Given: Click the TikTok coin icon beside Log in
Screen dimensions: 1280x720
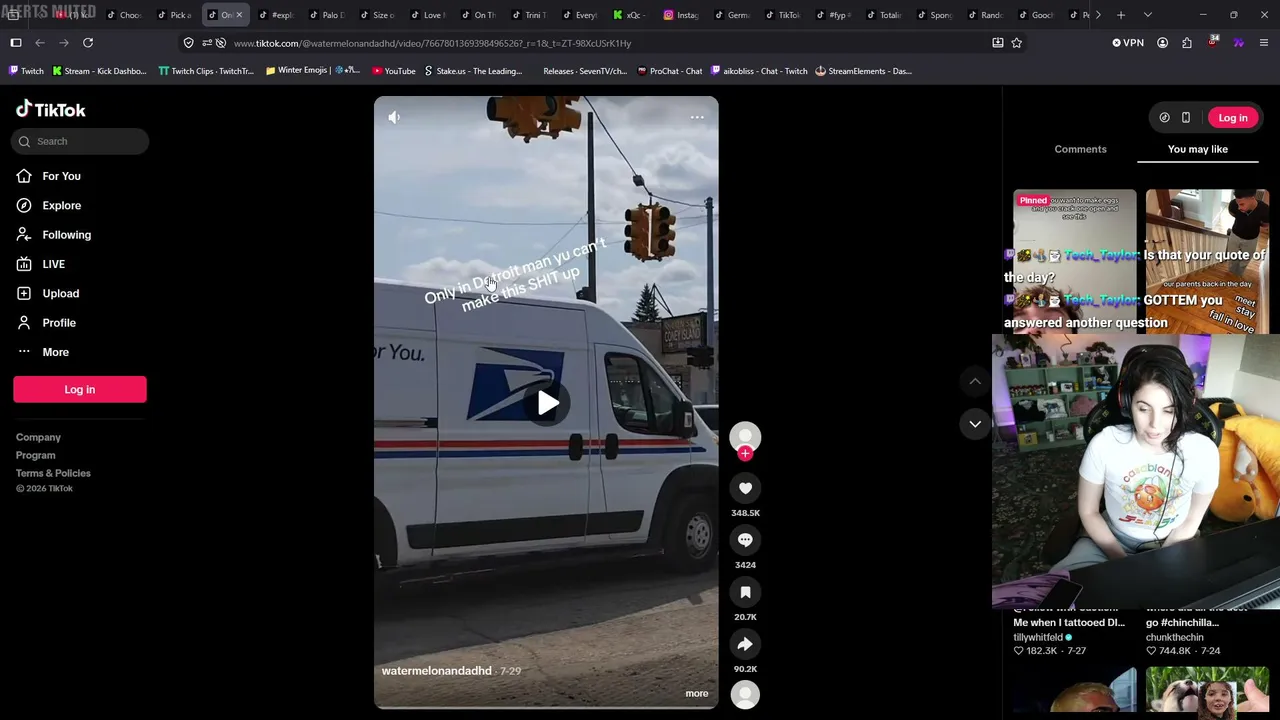Looking at the screenshot, I should (x=1164, y=118).
